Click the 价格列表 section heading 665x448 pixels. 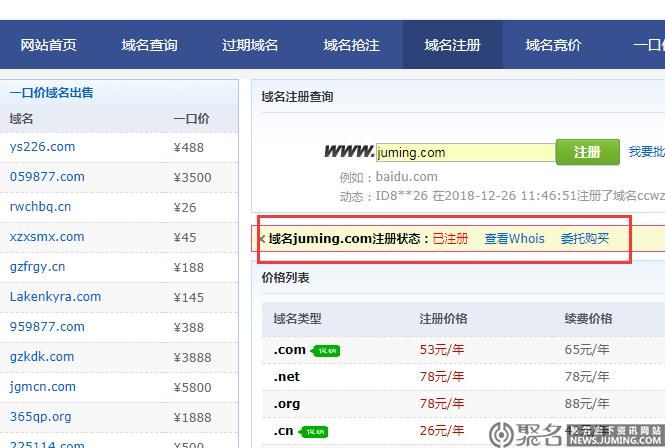pyautogui.click(x=285, y=278)
